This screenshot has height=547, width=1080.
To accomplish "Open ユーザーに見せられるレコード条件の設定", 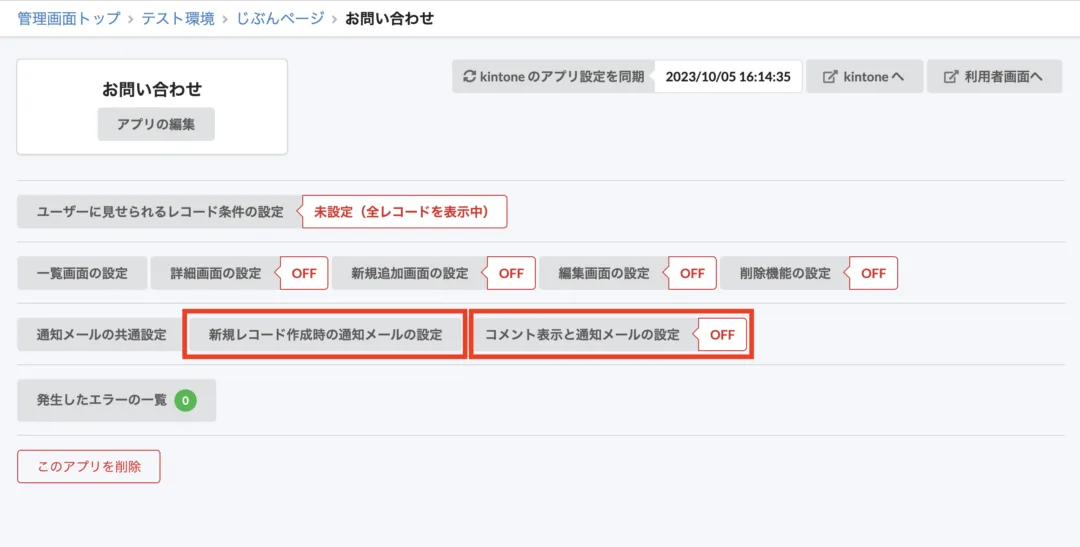I will click(160, 212).
